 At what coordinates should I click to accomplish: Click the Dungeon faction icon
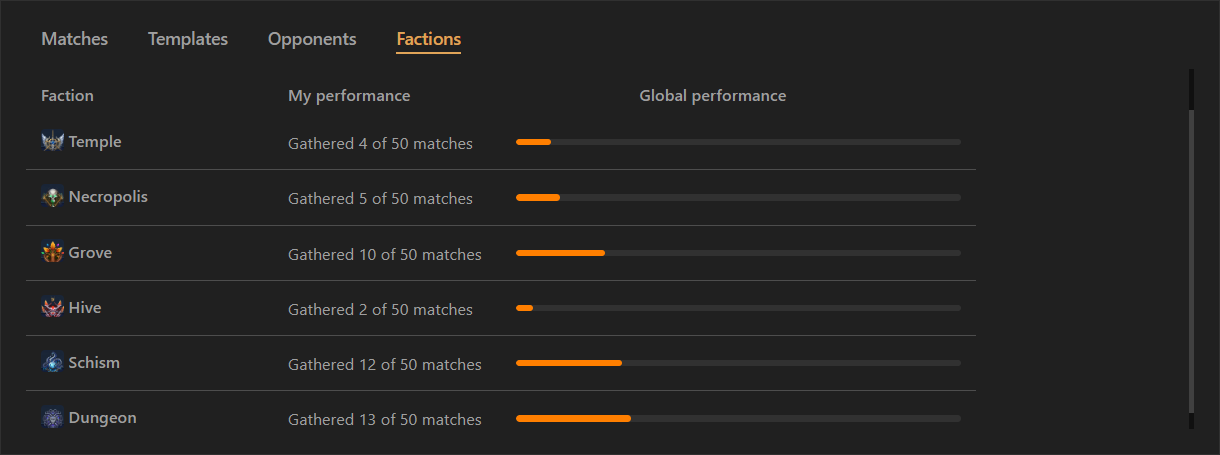[x=52, y=418]
